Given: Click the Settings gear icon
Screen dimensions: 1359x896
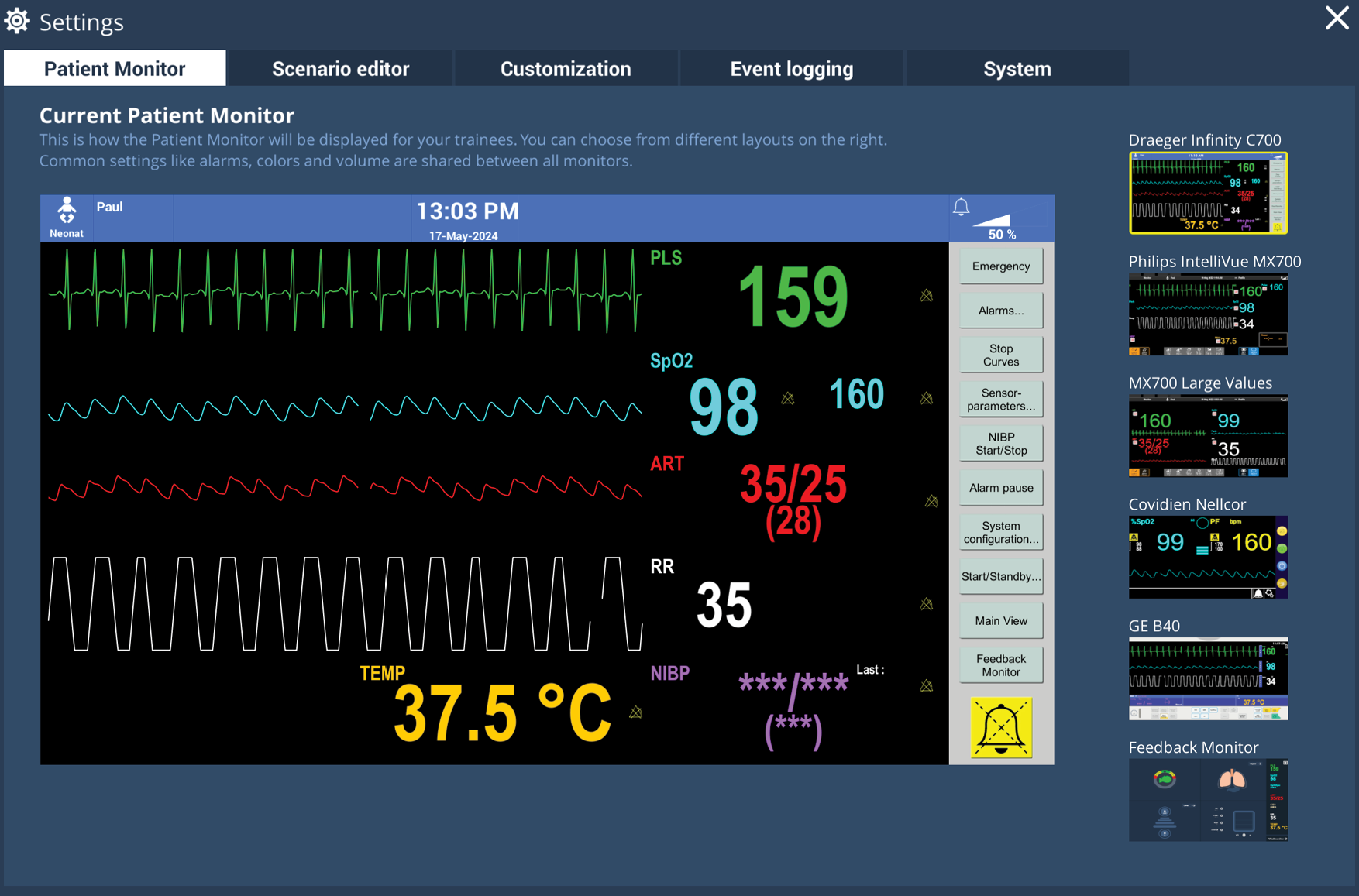Looking at the screenshot, I should 16,21.
